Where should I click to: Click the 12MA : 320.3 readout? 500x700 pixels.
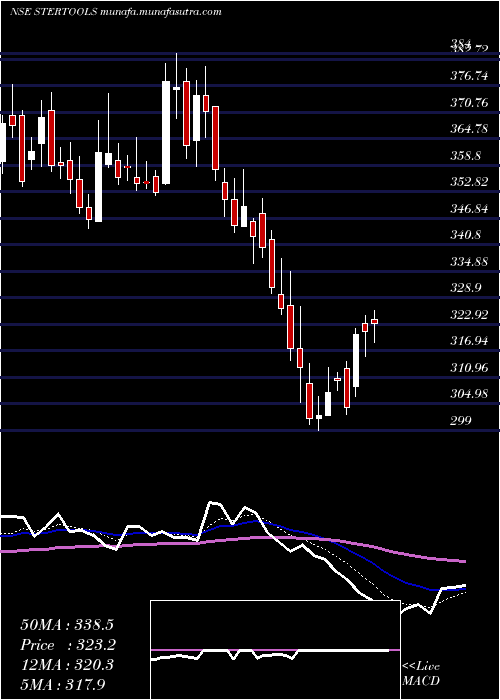67,665
